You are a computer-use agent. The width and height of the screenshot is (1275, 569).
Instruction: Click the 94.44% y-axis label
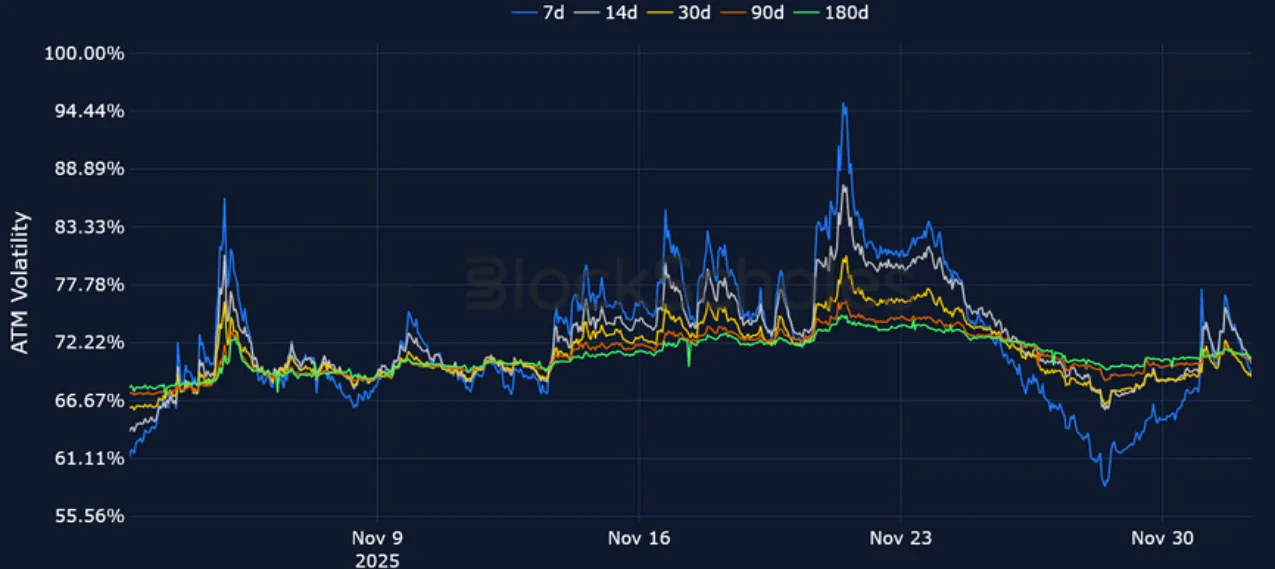click(88, 111)
